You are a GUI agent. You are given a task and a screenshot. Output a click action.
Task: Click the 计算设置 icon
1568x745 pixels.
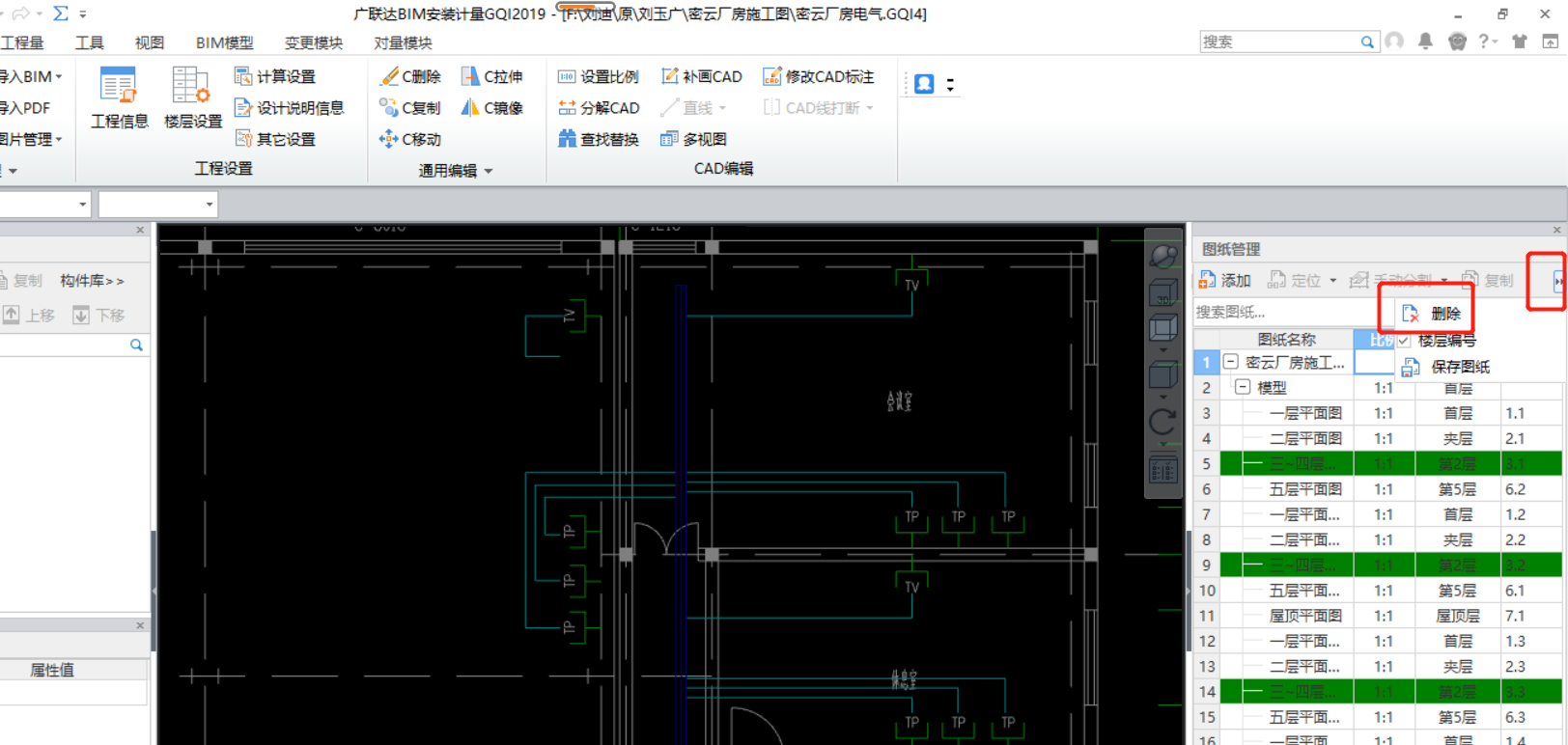243,76
